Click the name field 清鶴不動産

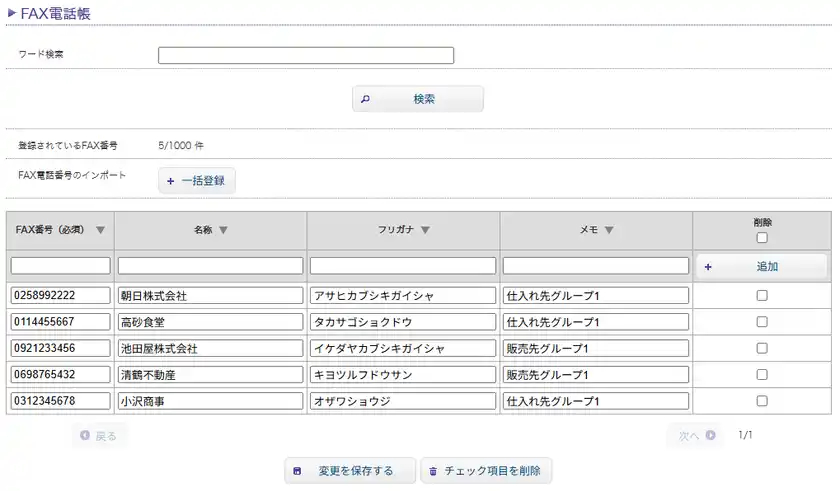211,374
